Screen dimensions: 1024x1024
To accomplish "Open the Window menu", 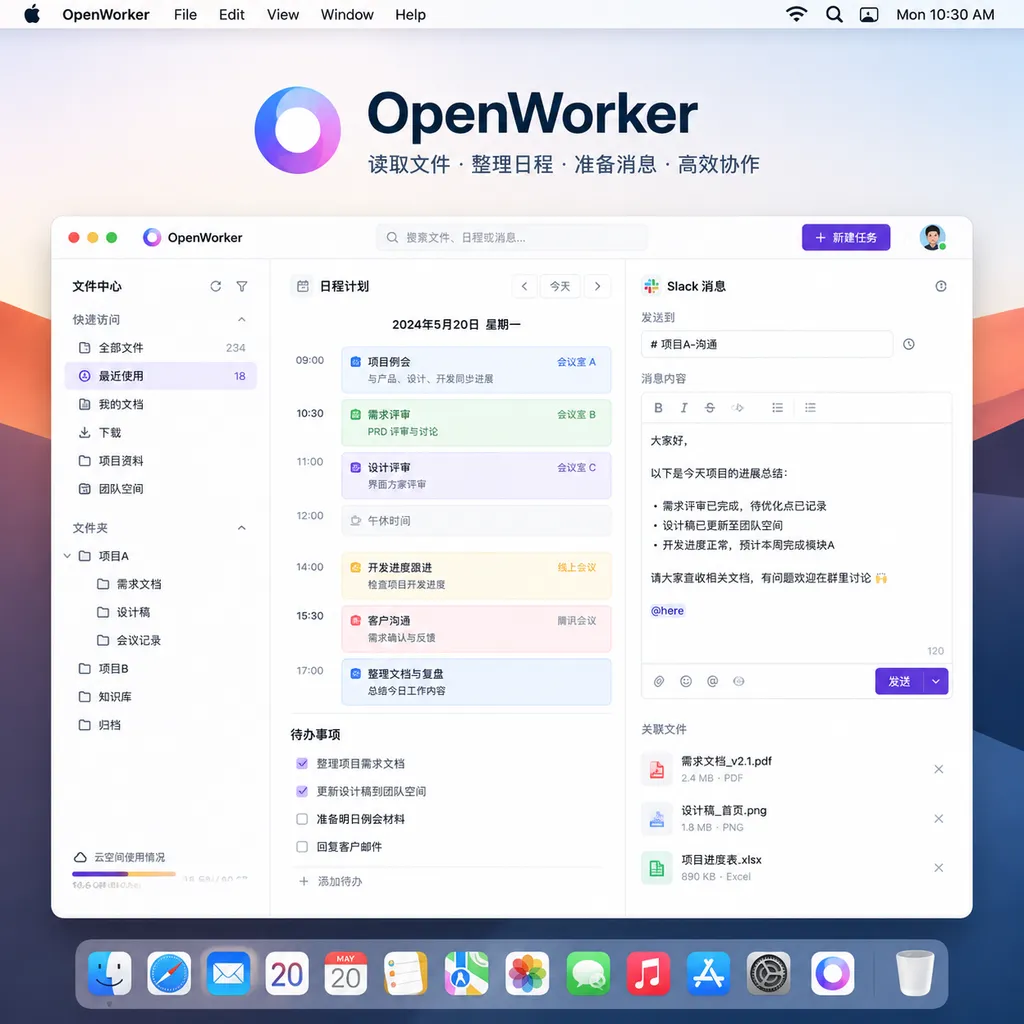I will 347,14.
